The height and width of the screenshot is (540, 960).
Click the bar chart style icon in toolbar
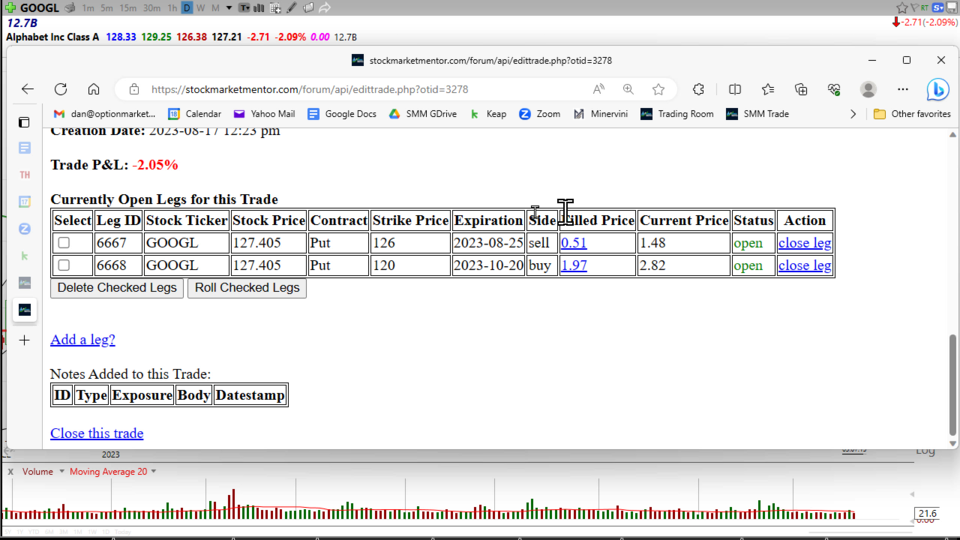tap(259, 8)
